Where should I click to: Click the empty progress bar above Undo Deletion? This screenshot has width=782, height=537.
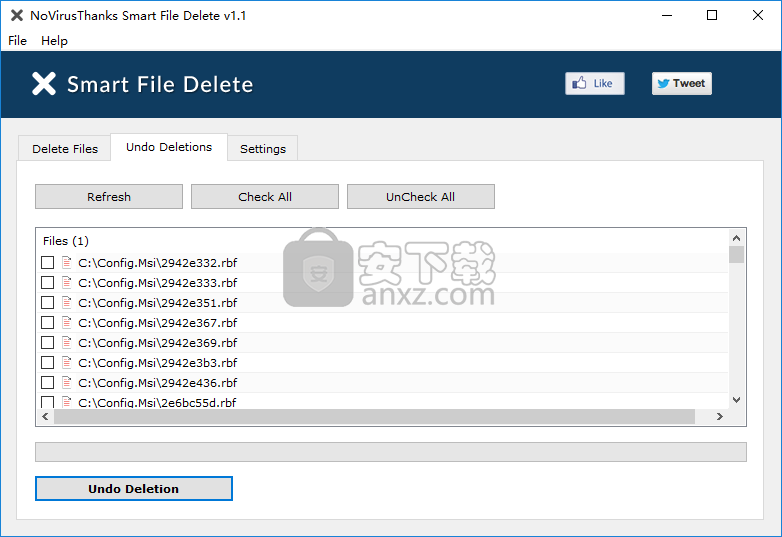(391, 452)
